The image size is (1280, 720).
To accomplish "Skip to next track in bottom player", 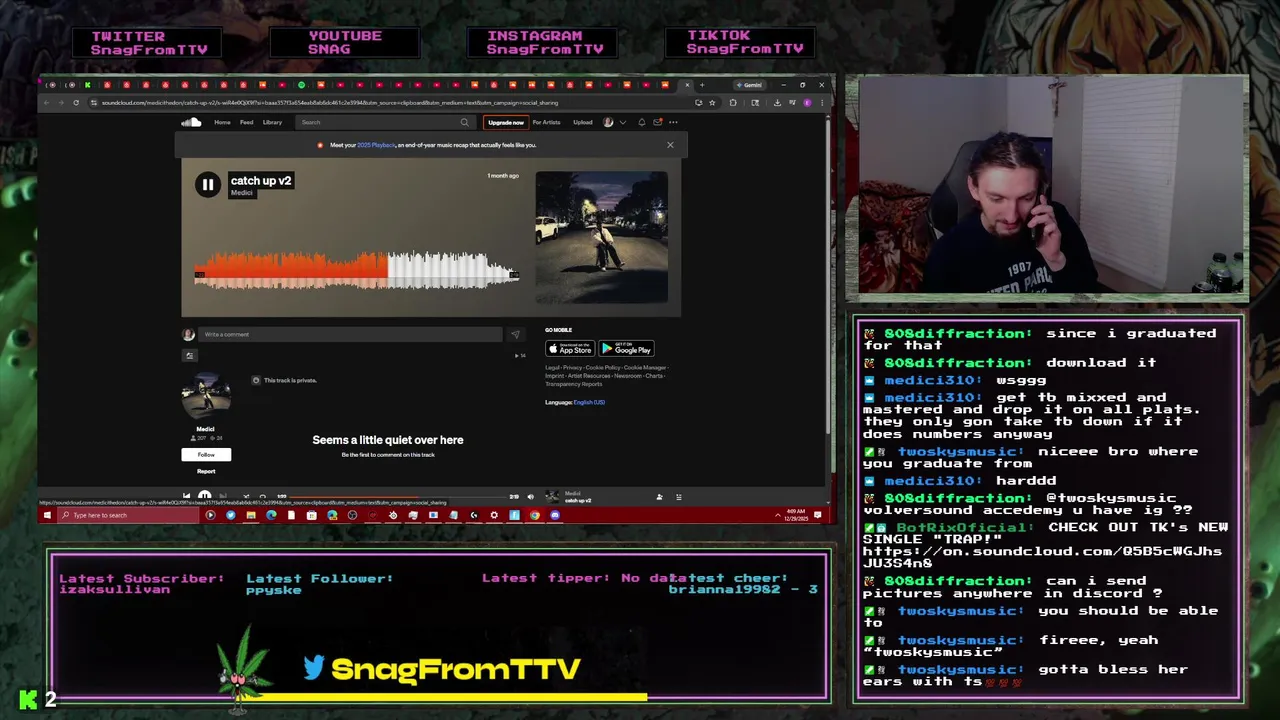I will 224,496.
